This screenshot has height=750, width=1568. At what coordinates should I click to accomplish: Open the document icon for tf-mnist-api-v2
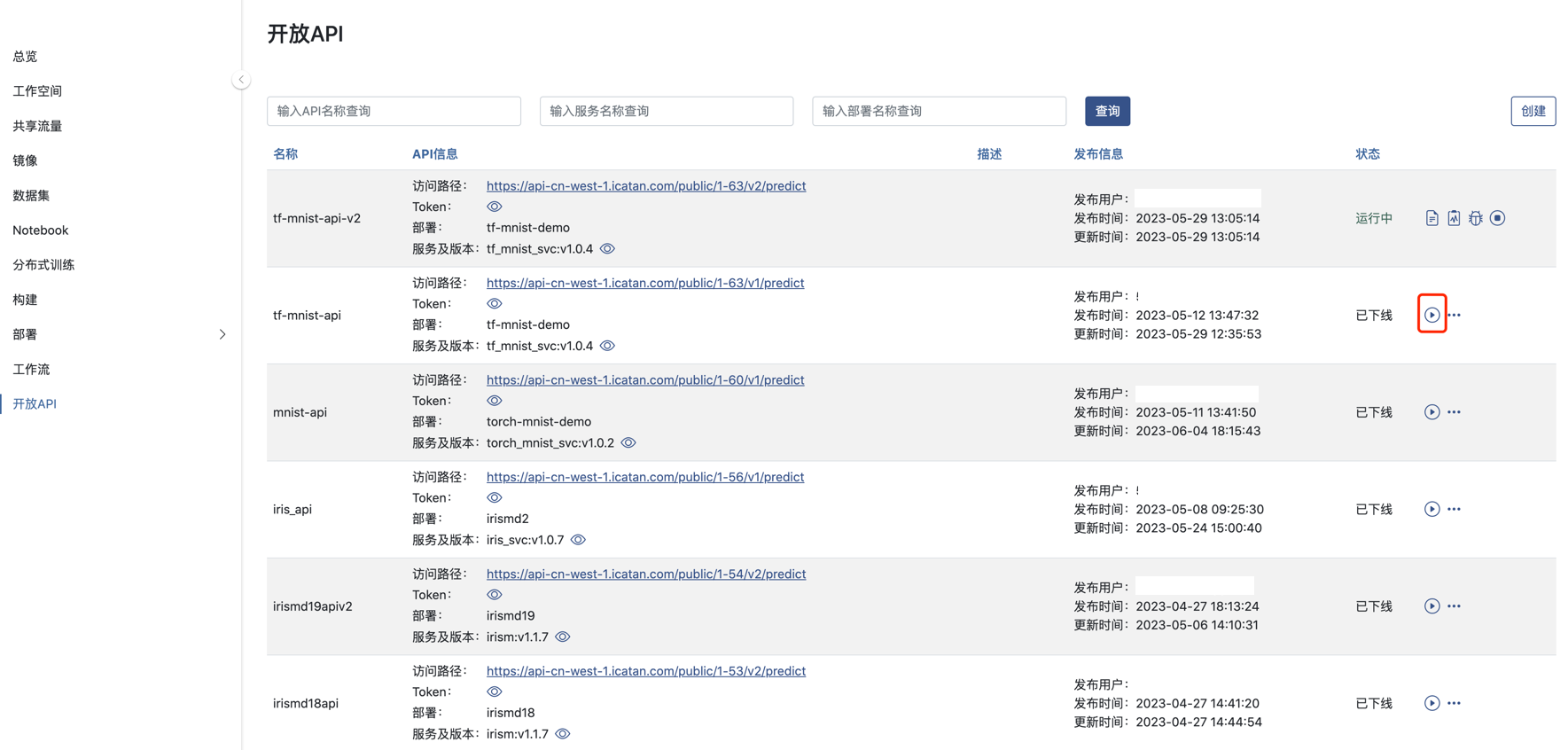tap(1431, 218)
